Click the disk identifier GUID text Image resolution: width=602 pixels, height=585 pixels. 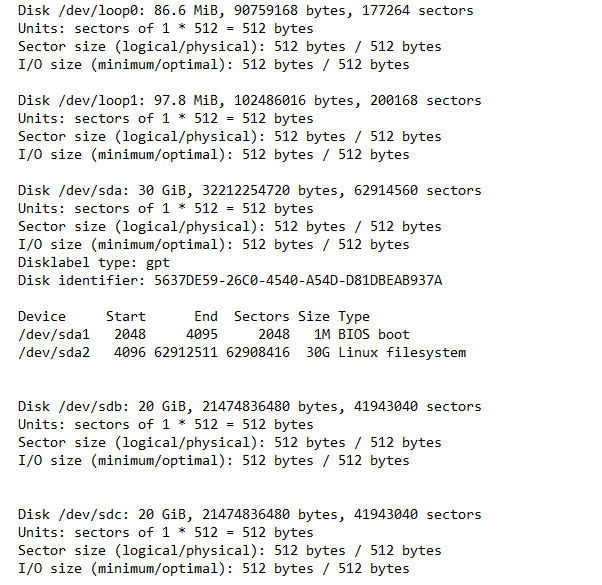coord(298,280)
